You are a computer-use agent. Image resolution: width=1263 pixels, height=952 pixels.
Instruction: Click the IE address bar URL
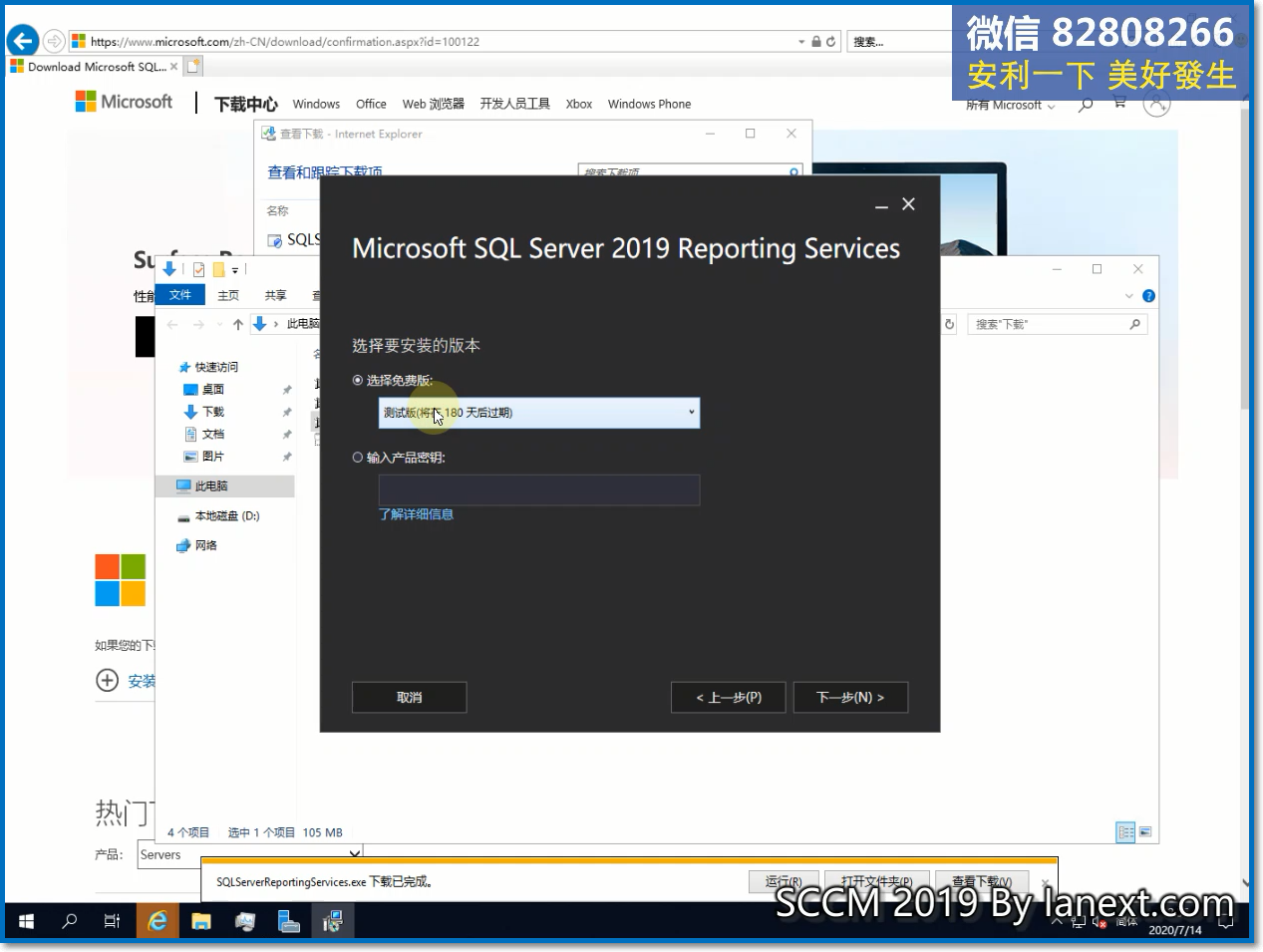pos(285,42)
